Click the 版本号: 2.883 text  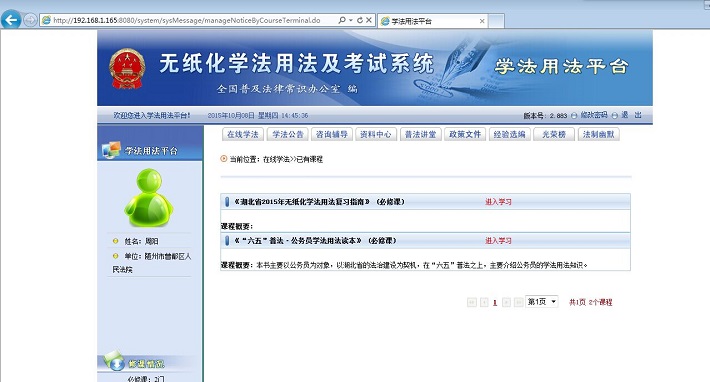tap(545, 116)
